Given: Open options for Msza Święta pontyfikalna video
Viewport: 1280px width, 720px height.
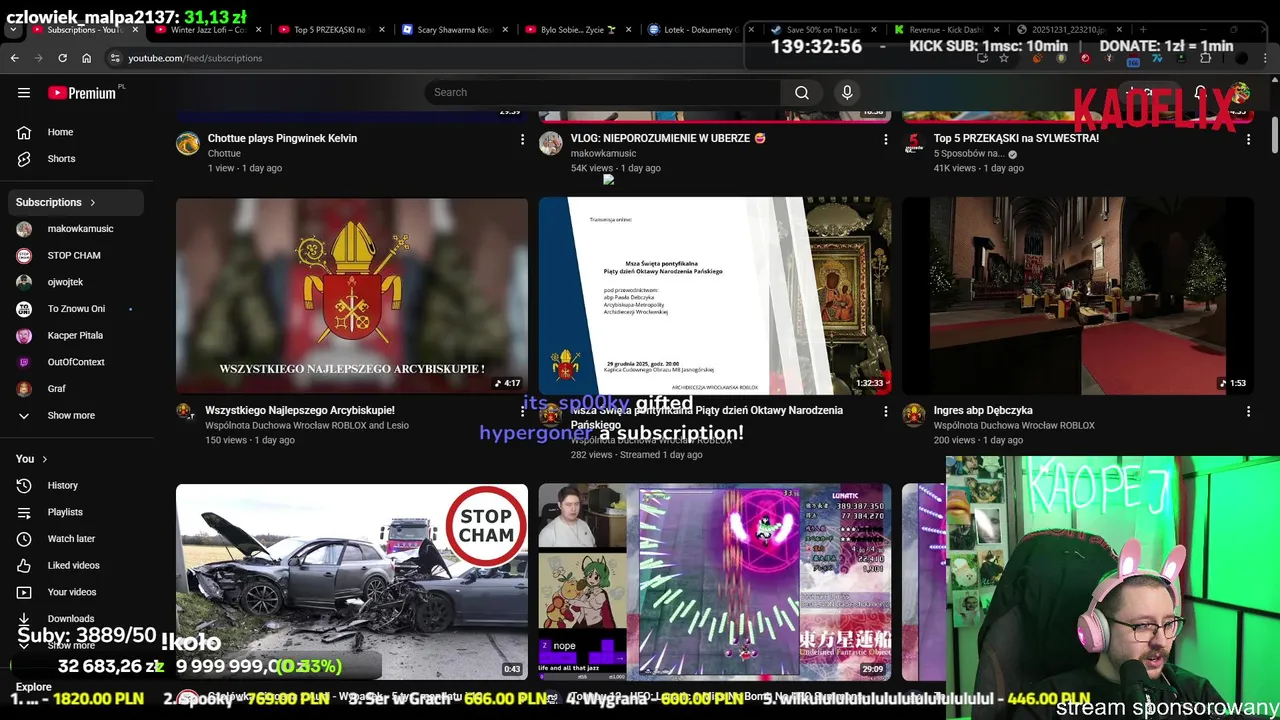Looking at the screenshot, I should pyautogui.click(x=885, y=411).
